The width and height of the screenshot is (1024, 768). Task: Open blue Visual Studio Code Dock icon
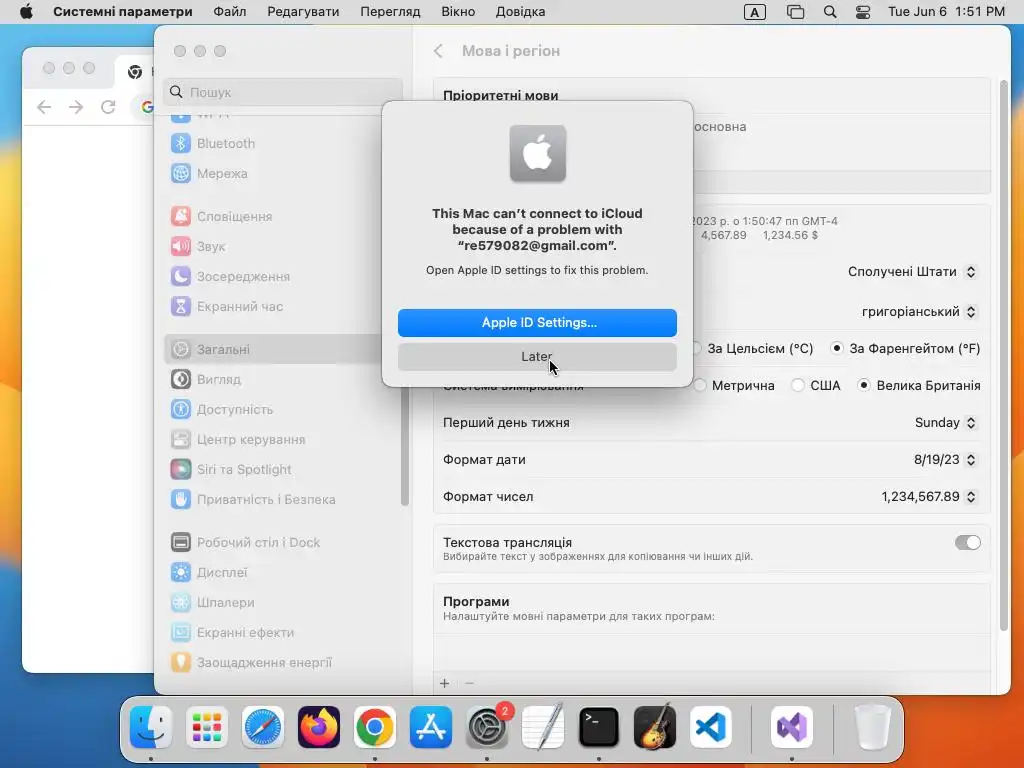(x=711, y=727)
